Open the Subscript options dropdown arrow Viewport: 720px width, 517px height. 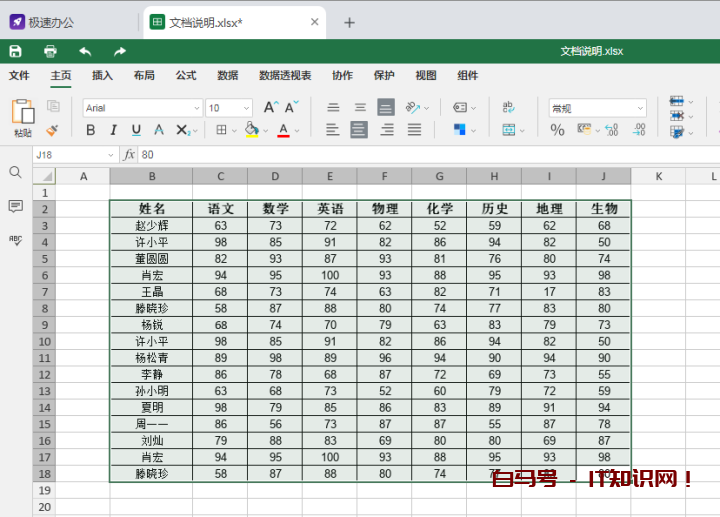click(196, 131)
